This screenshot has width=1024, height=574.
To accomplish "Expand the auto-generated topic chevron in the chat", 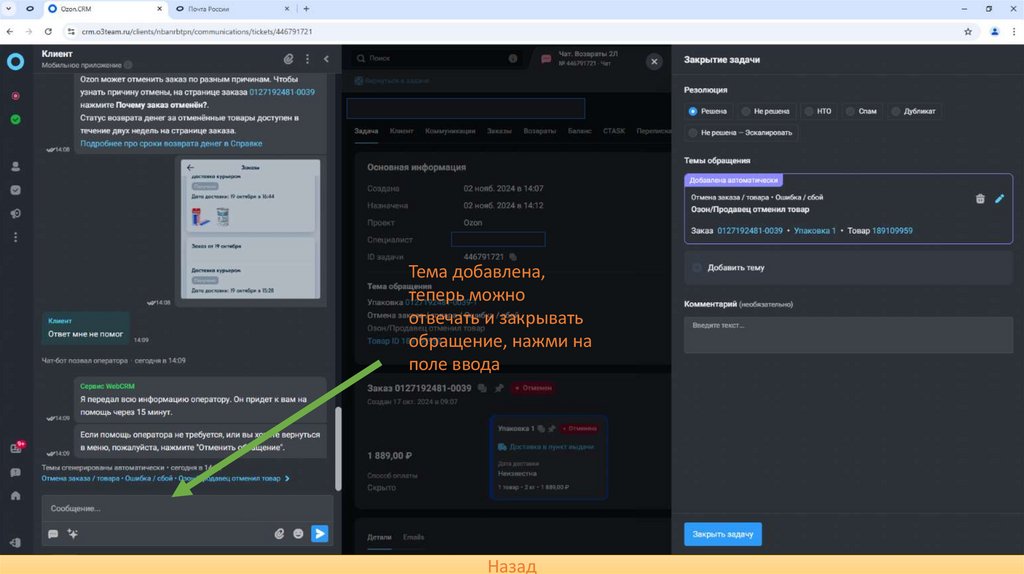I will point(287,479).
